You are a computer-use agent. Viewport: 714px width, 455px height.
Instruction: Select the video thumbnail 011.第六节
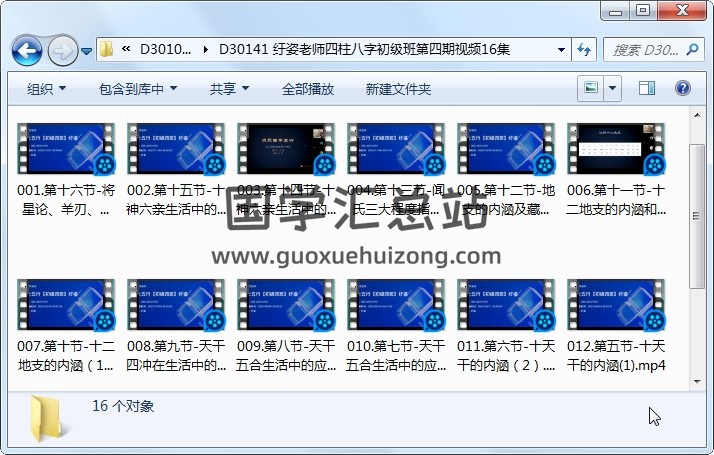tap(506, 305)
